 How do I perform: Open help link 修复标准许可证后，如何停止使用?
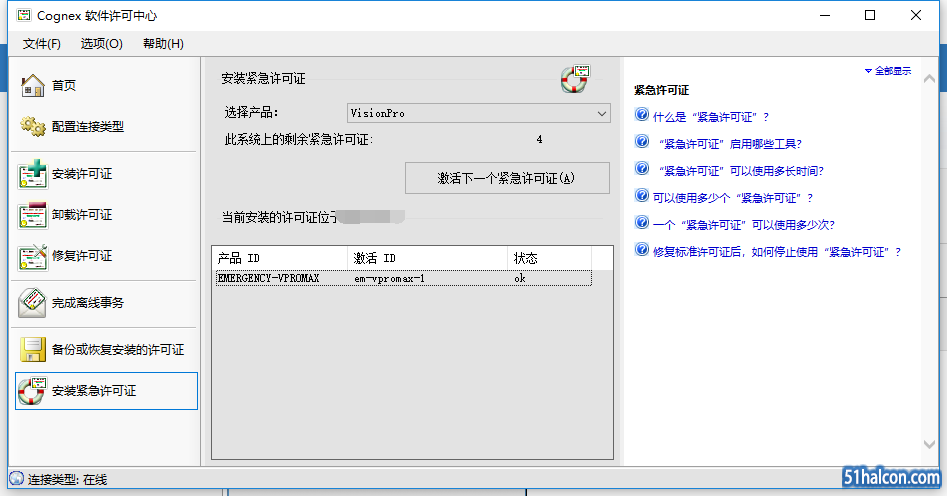(x=777, y=252)
